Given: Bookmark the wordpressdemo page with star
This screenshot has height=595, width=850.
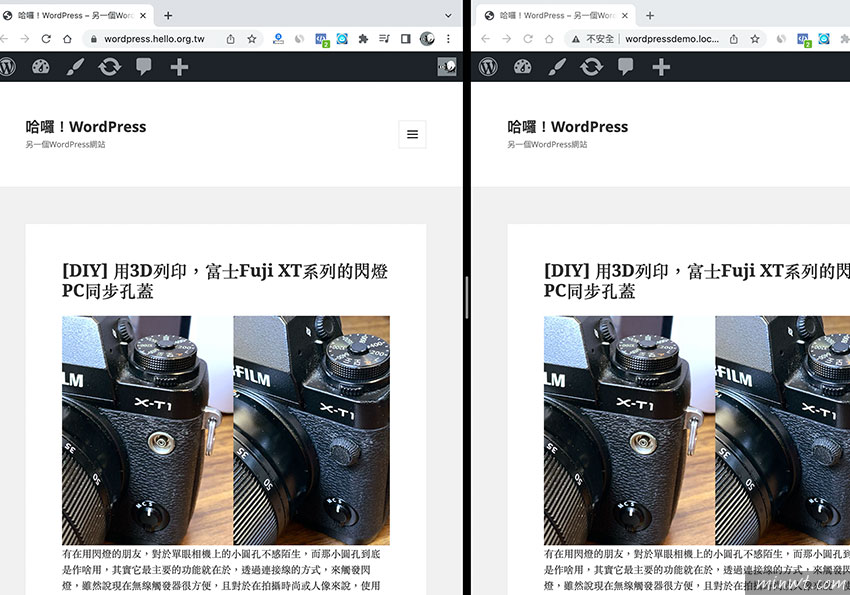Looking at the screenshot, I should pyautogui.click(x=755, y=38).
